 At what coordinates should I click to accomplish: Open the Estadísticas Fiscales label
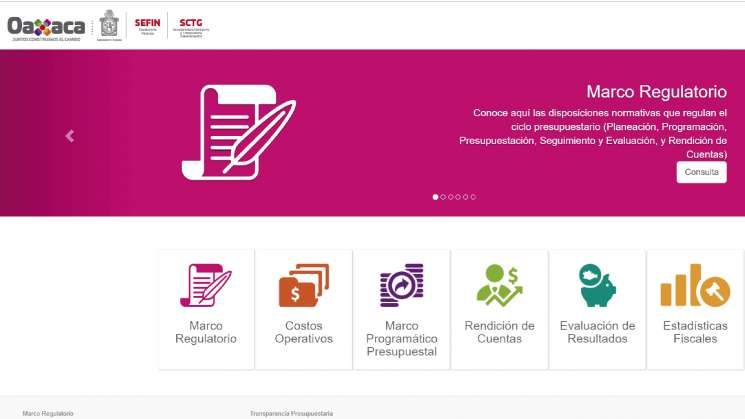pos(695,332)
